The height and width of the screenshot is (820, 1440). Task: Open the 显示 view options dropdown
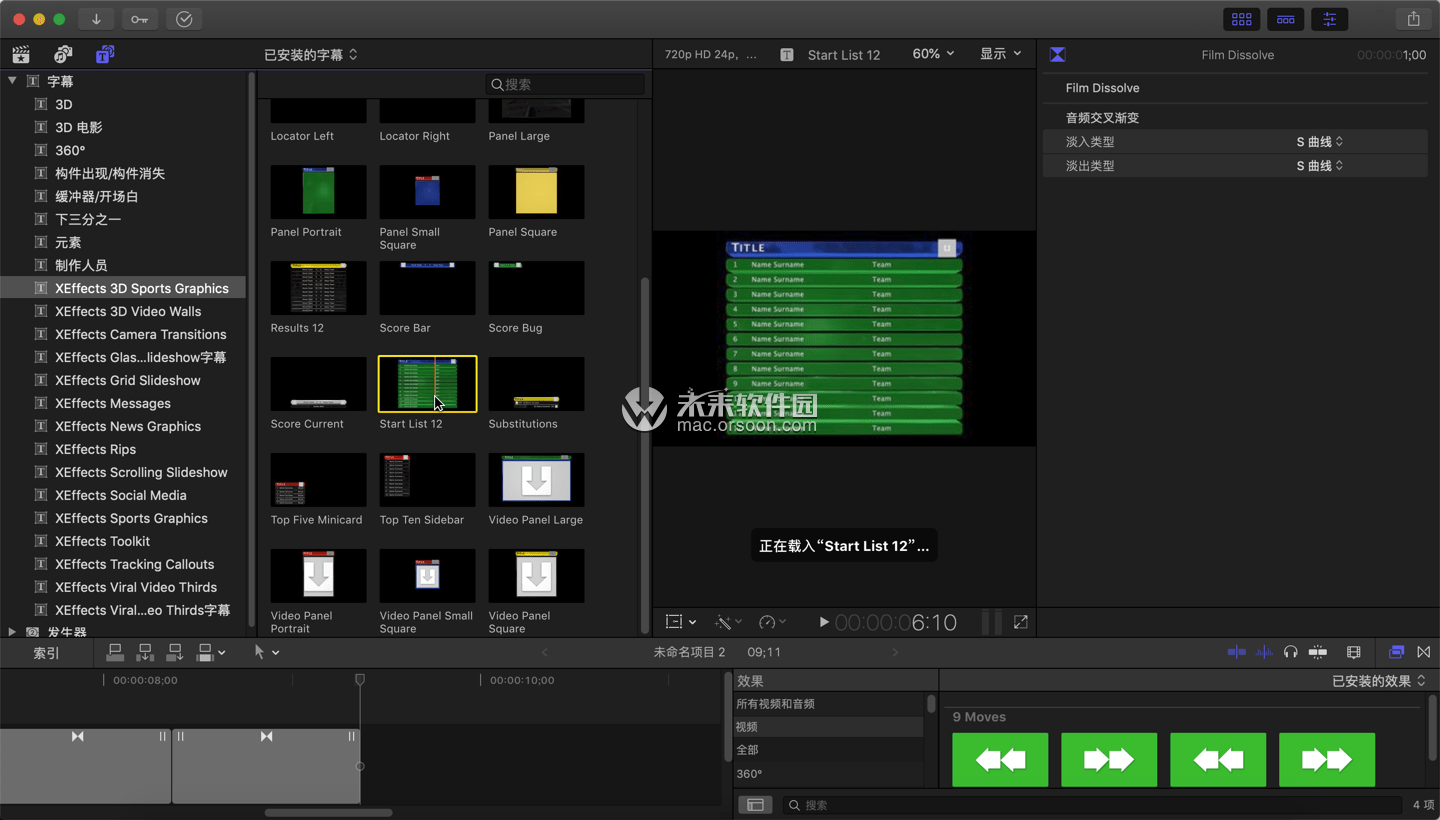pos(1001,54)
